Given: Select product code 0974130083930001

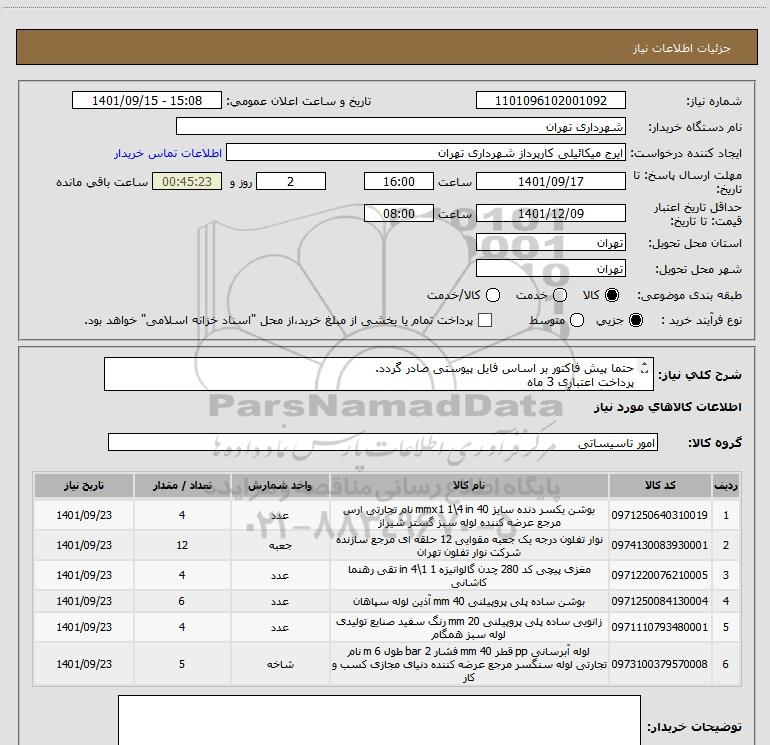Looking at the screenshot, I should coord(660,545).
